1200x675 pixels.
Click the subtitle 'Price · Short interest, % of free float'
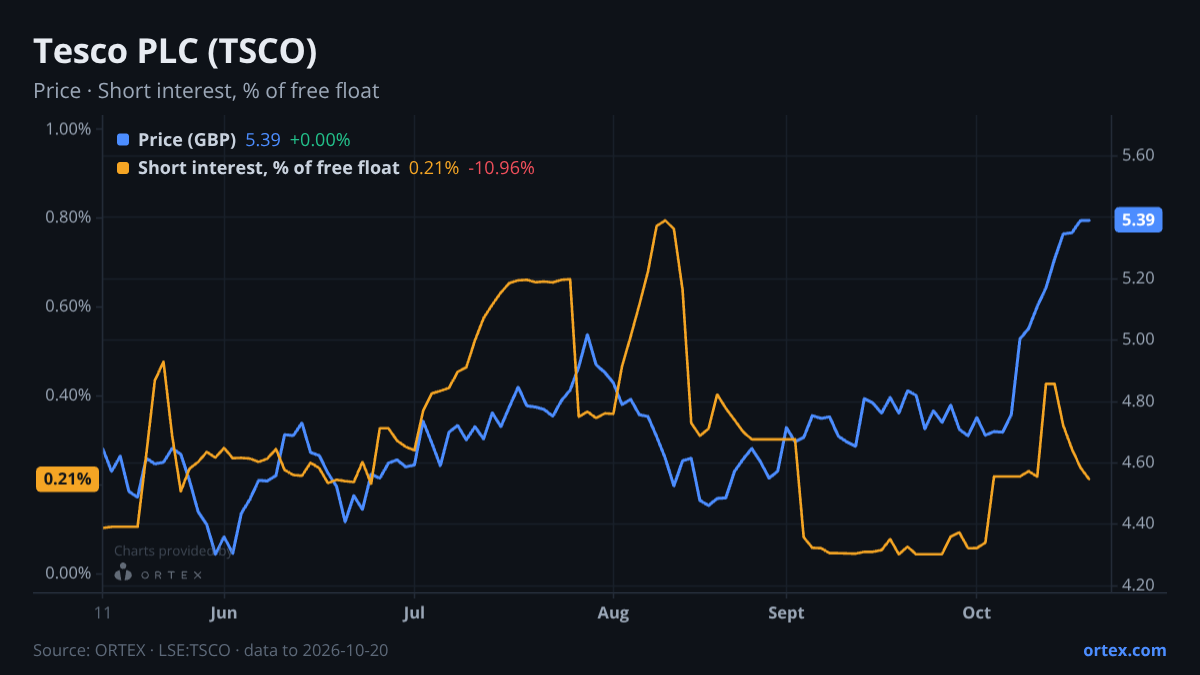206,91
